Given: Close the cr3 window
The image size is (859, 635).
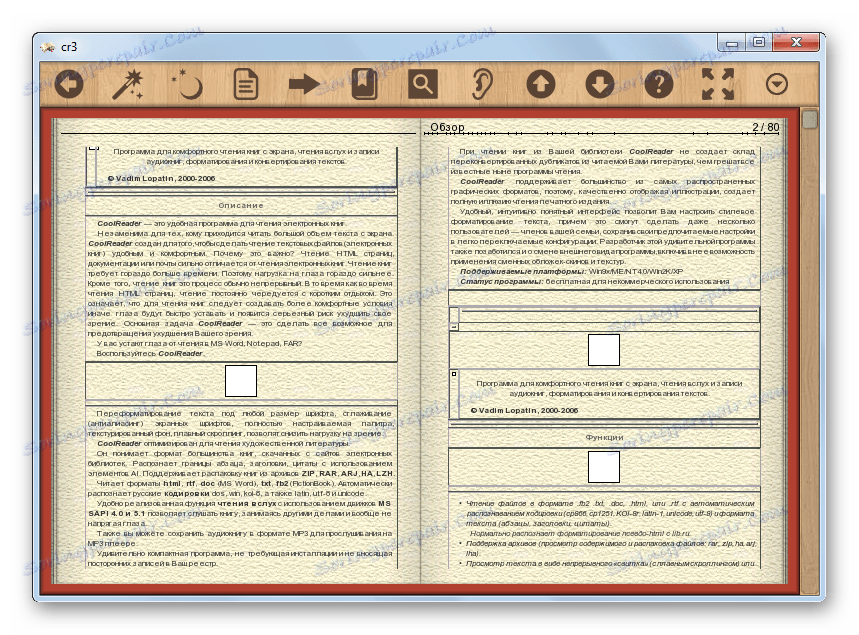Looking at the screenshot, I should (796, 43).
